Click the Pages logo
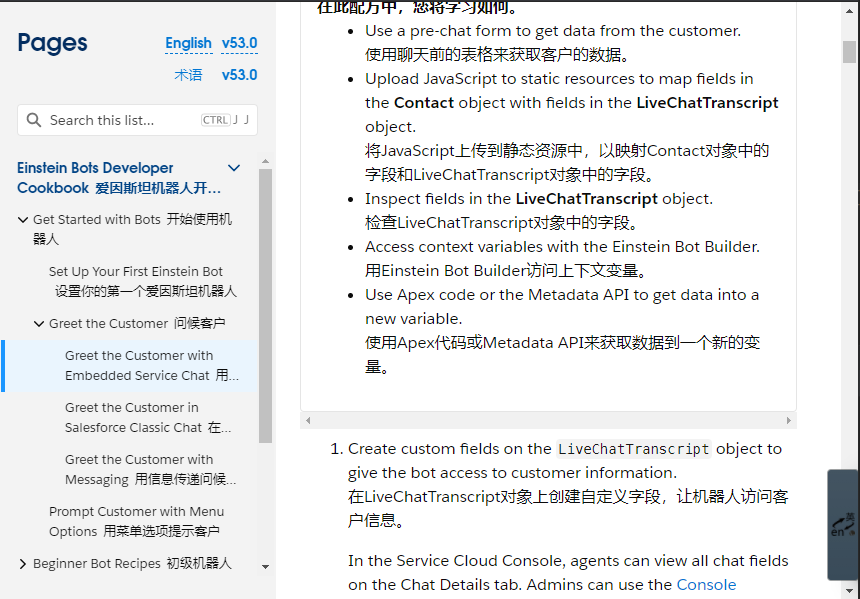 (52, 43)
